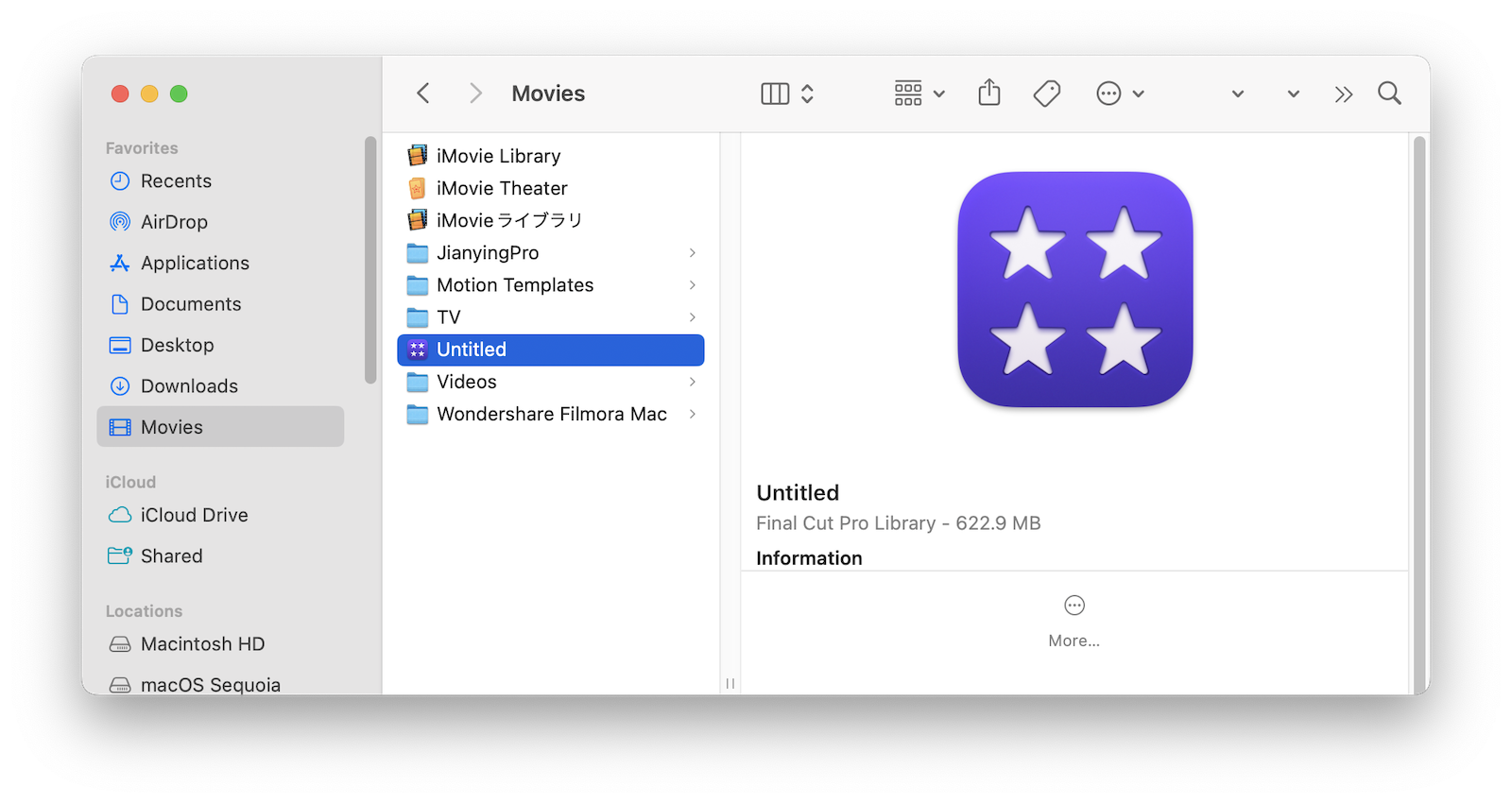Go back with the left chevron
Viewport: 1512px width, 803px height.
(x=423, y=94)
